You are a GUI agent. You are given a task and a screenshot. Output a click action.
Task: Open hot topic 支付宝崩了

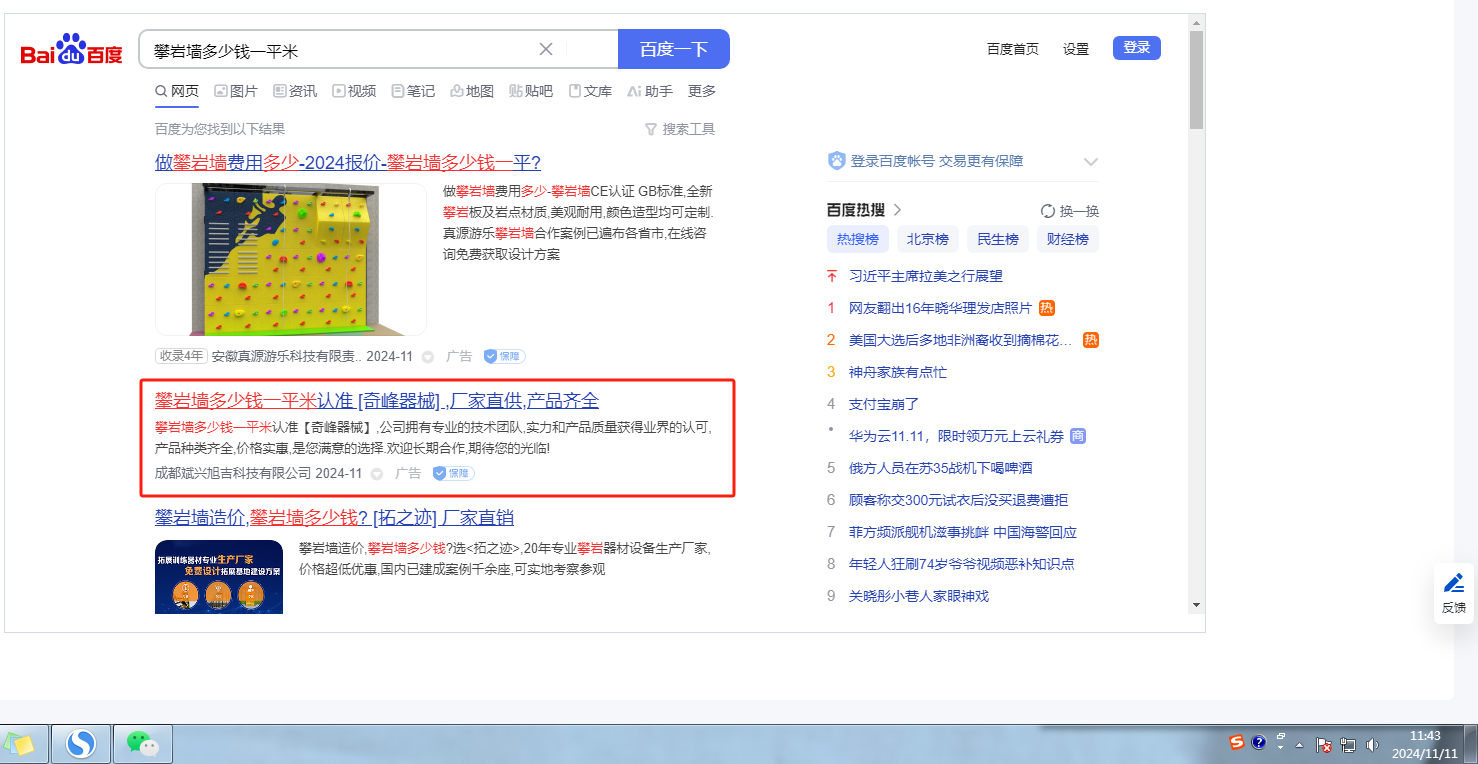[884, 404]
